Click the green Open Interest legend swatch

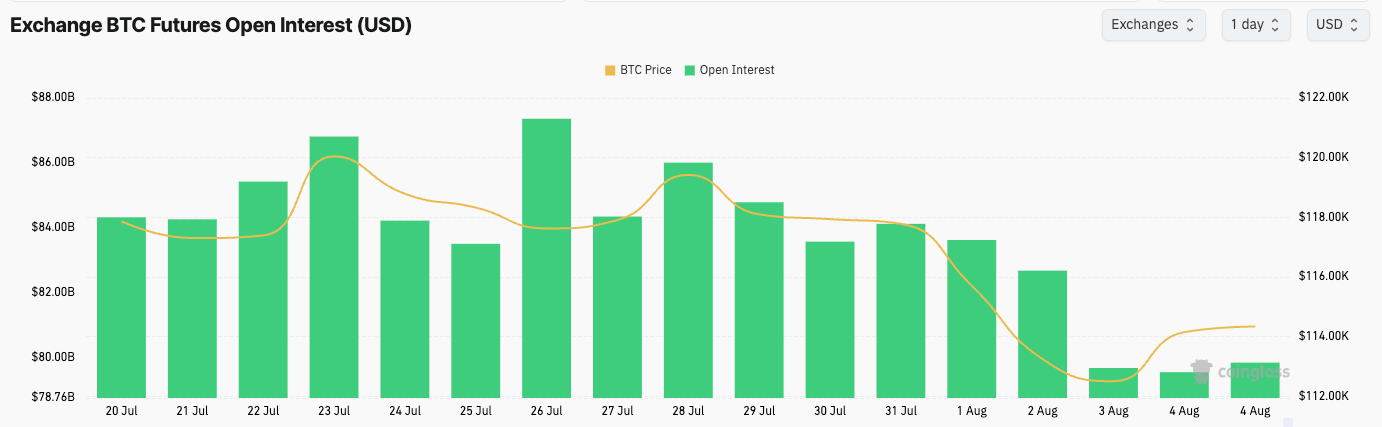tap(690, 70)
